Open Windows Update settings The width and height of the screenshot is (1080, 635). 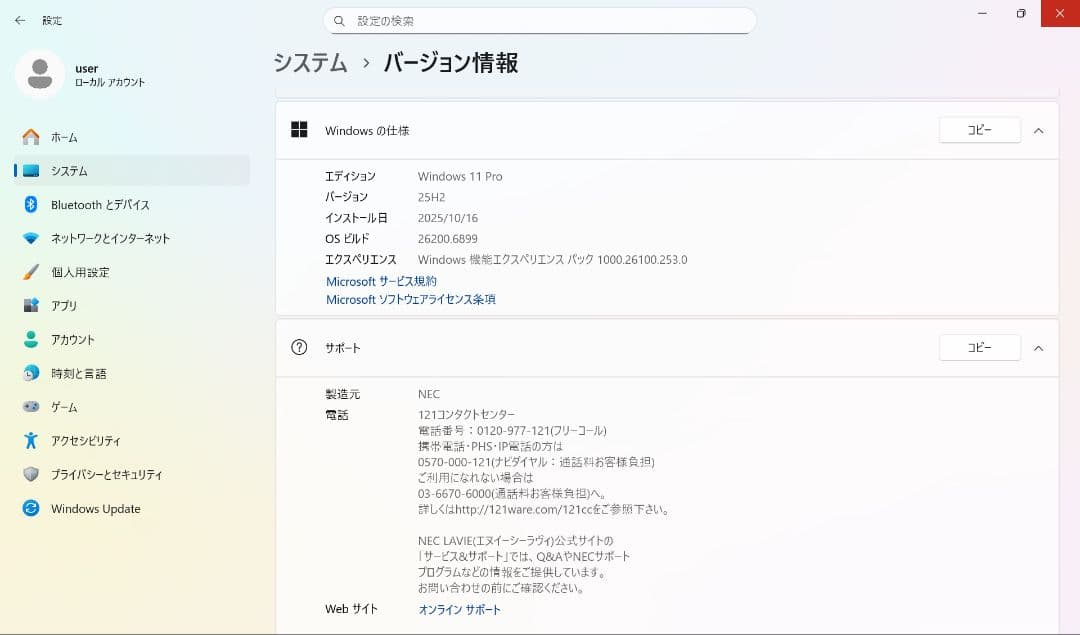pos(95,509)
